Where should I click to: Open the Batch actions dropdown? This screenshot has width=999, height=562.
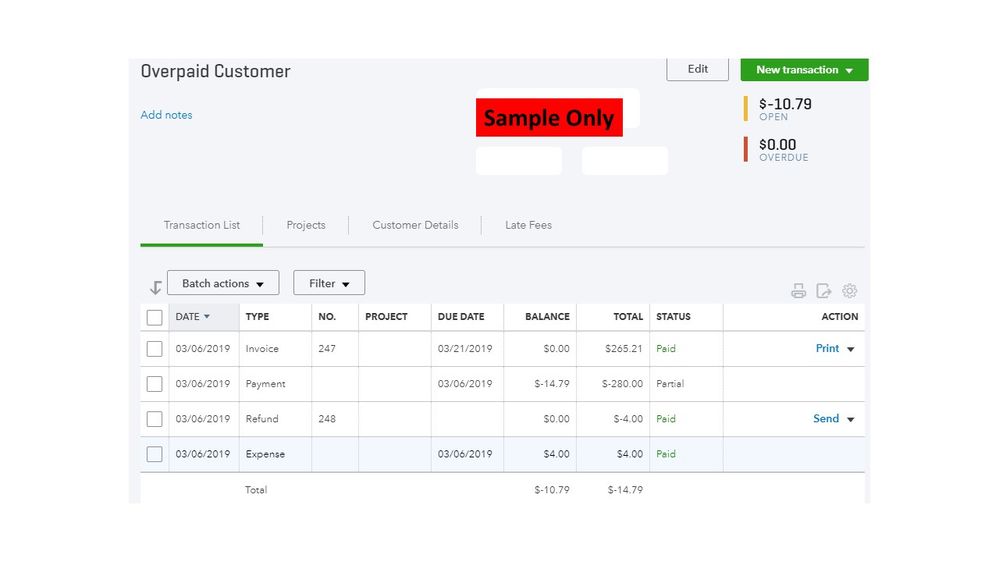pos(223,283)
